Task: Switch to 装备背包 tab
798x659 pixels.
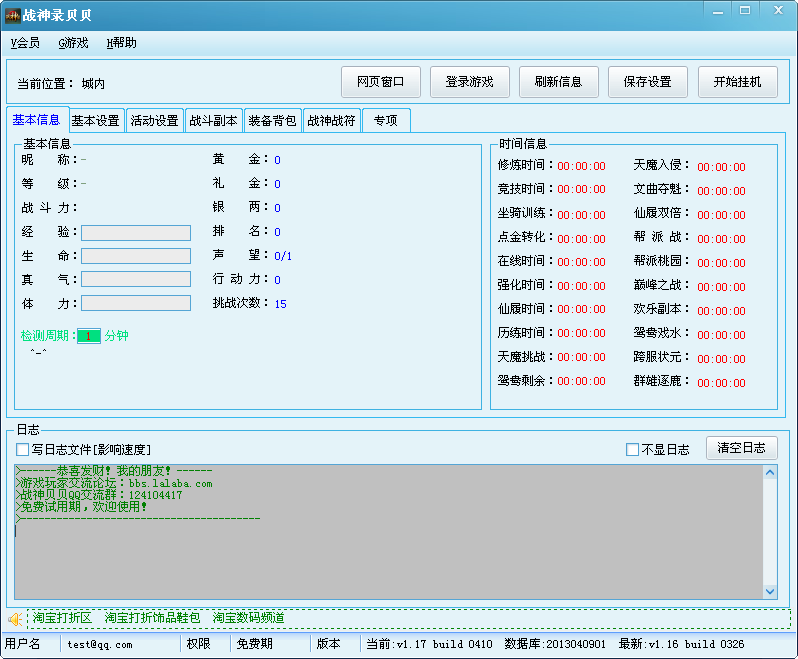Action: [272, 121]
